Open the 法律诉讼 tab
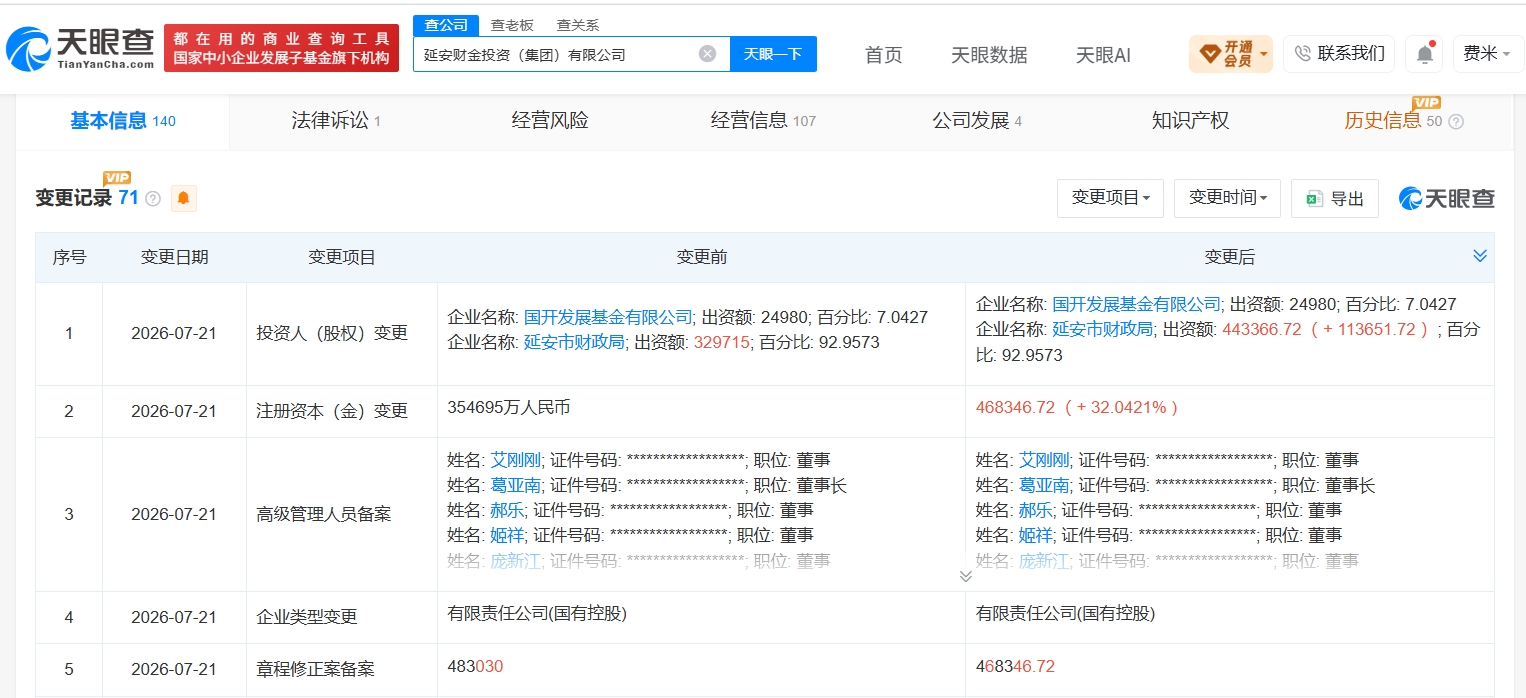Viewport: 1526px width, 698px height. [x=335, y=121]
